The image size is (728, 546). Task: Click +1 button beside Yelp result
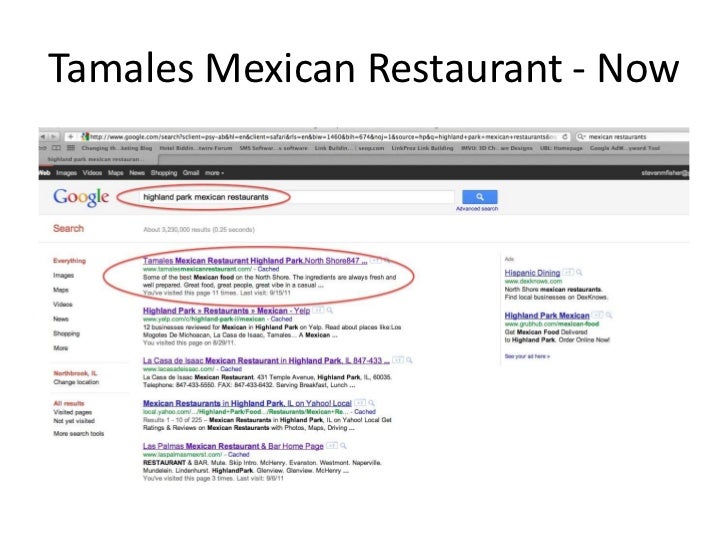(x=318, y=310)
